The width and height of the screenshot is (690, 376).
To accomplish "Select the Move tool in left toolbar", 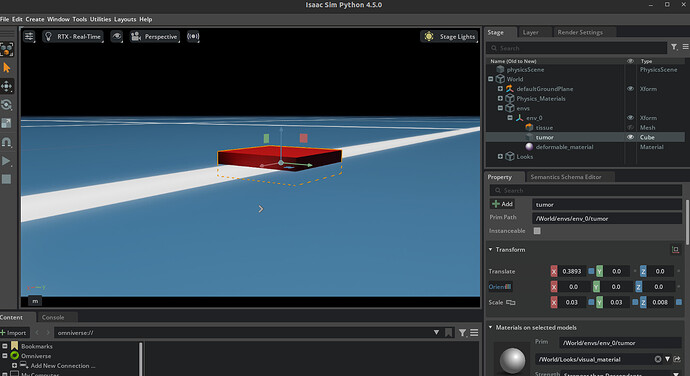I will click(7, 86).
